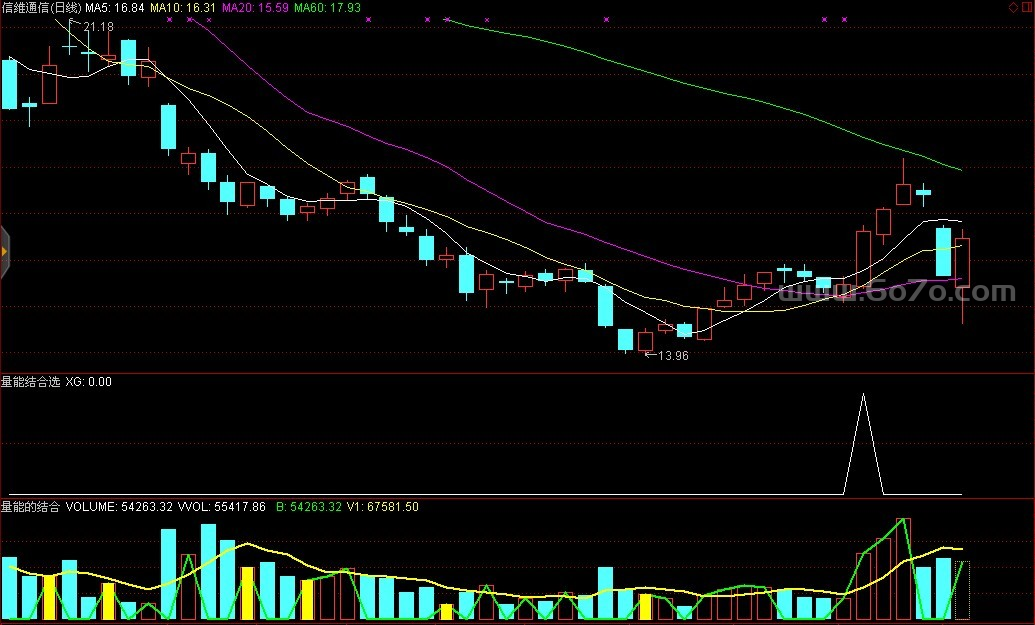This screenshot has height=625, width=1035.
Task: Click the MA20: 15.59 label
Action: tap(255, 8)
